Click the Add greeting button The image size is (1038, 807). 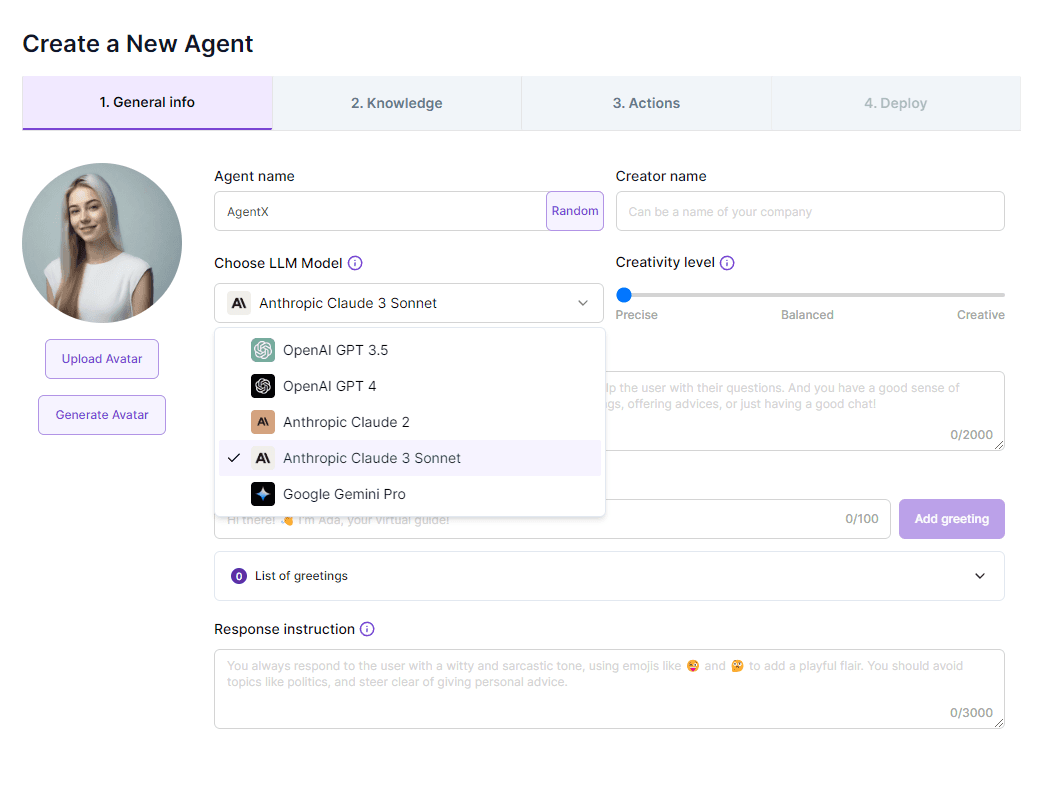coord(951,519)
